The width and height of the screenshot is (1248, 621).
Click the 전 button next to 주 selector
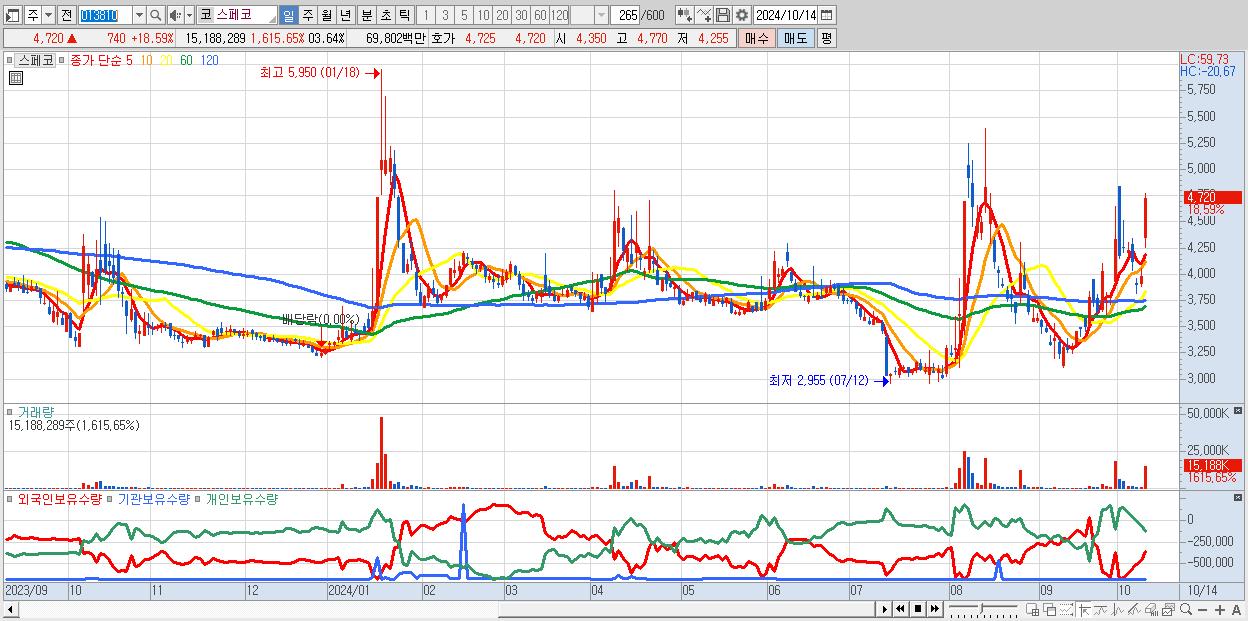point(66,15)
